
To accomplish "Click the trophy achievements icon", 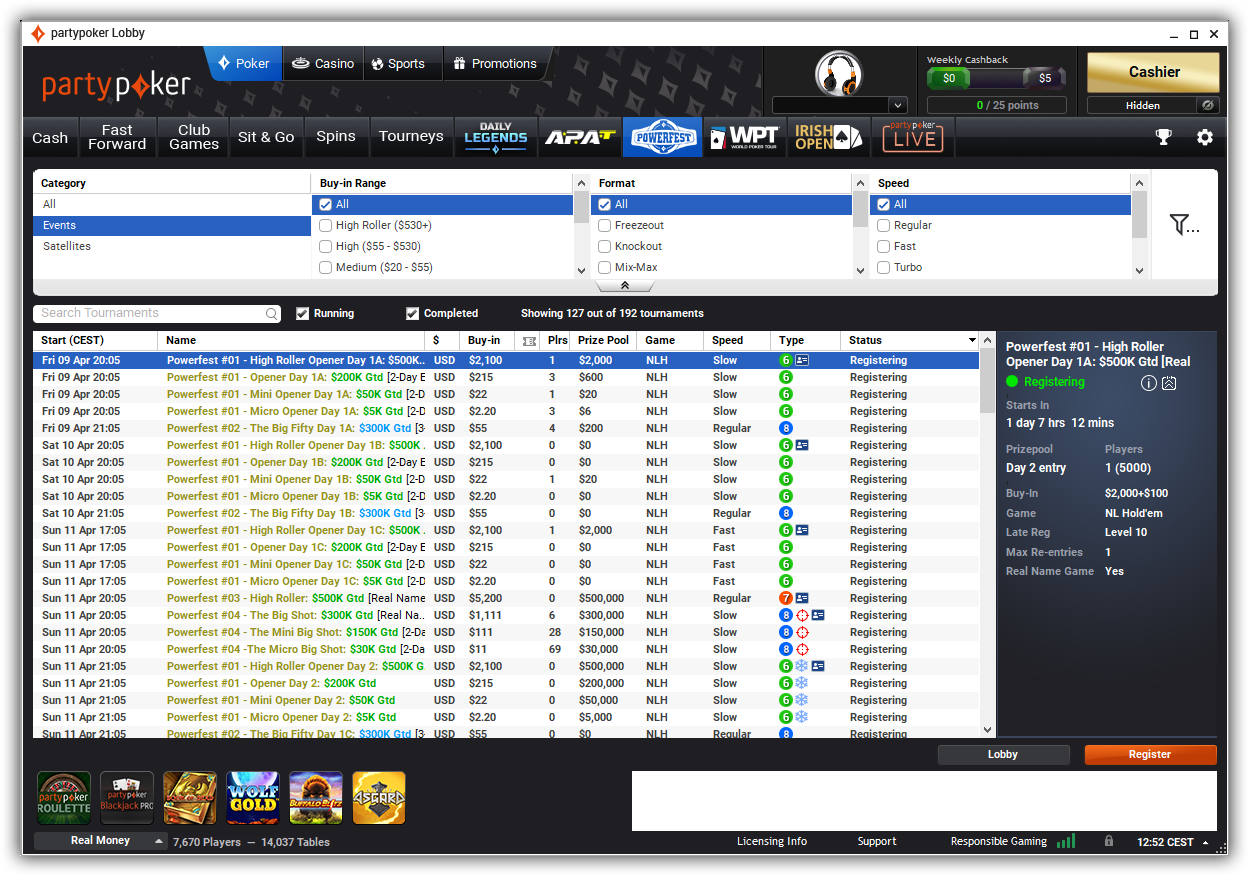I will (x=1163, y=137).
